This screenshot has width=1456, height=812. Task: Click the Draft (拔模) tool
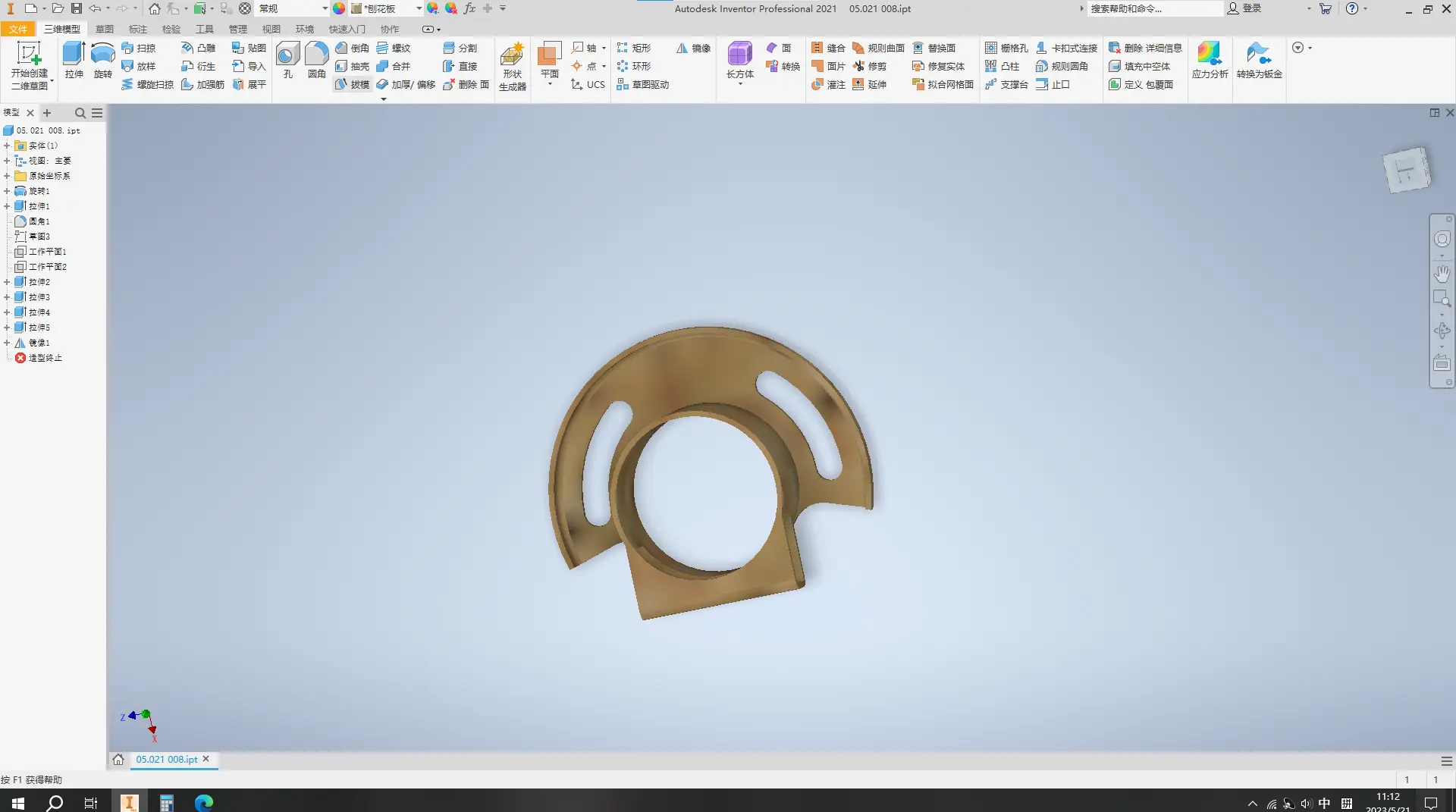pos(353,84)
